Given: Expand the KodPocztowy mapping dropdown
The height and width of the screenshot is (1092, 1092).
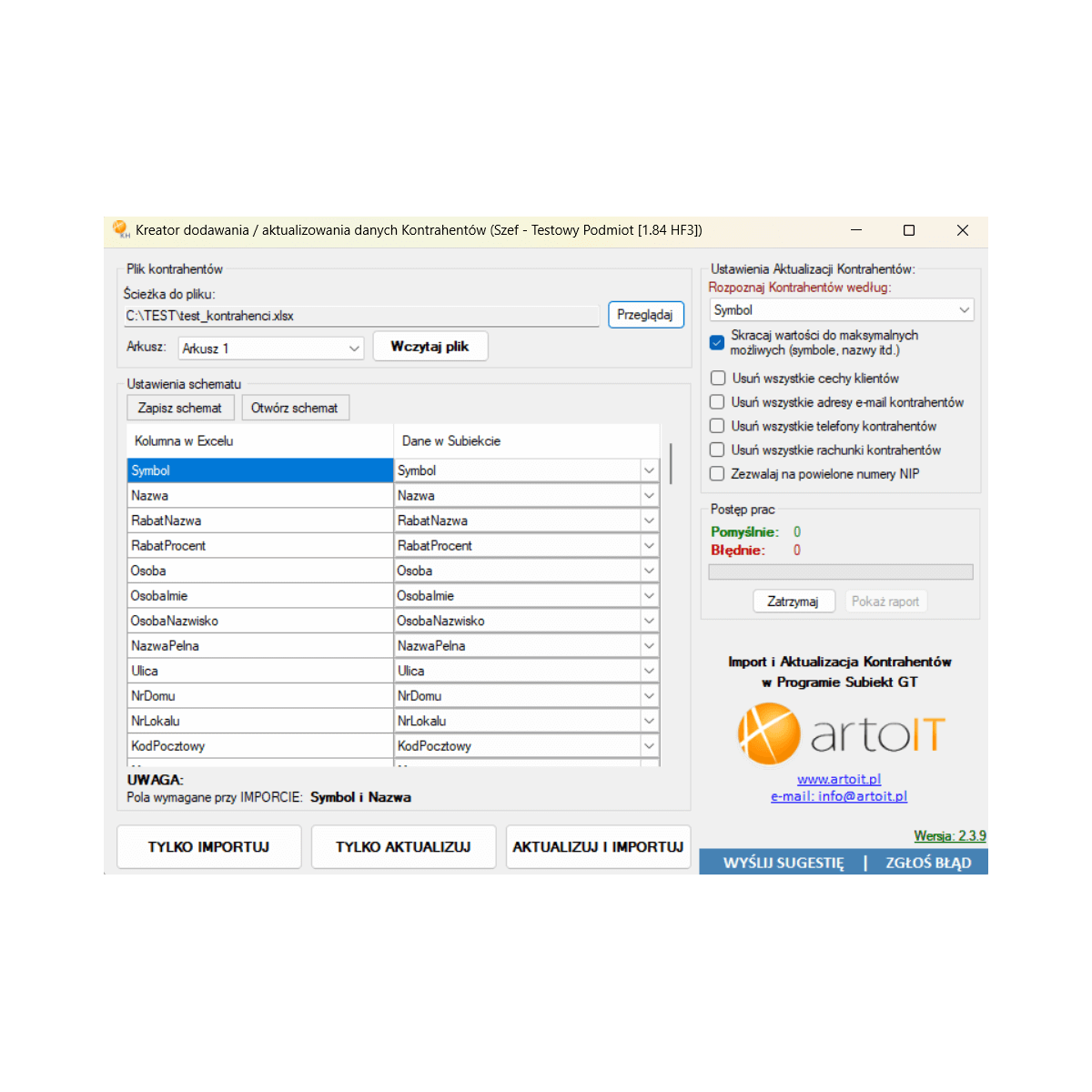Looking at the screenshot, I should [x=649, y=746].
